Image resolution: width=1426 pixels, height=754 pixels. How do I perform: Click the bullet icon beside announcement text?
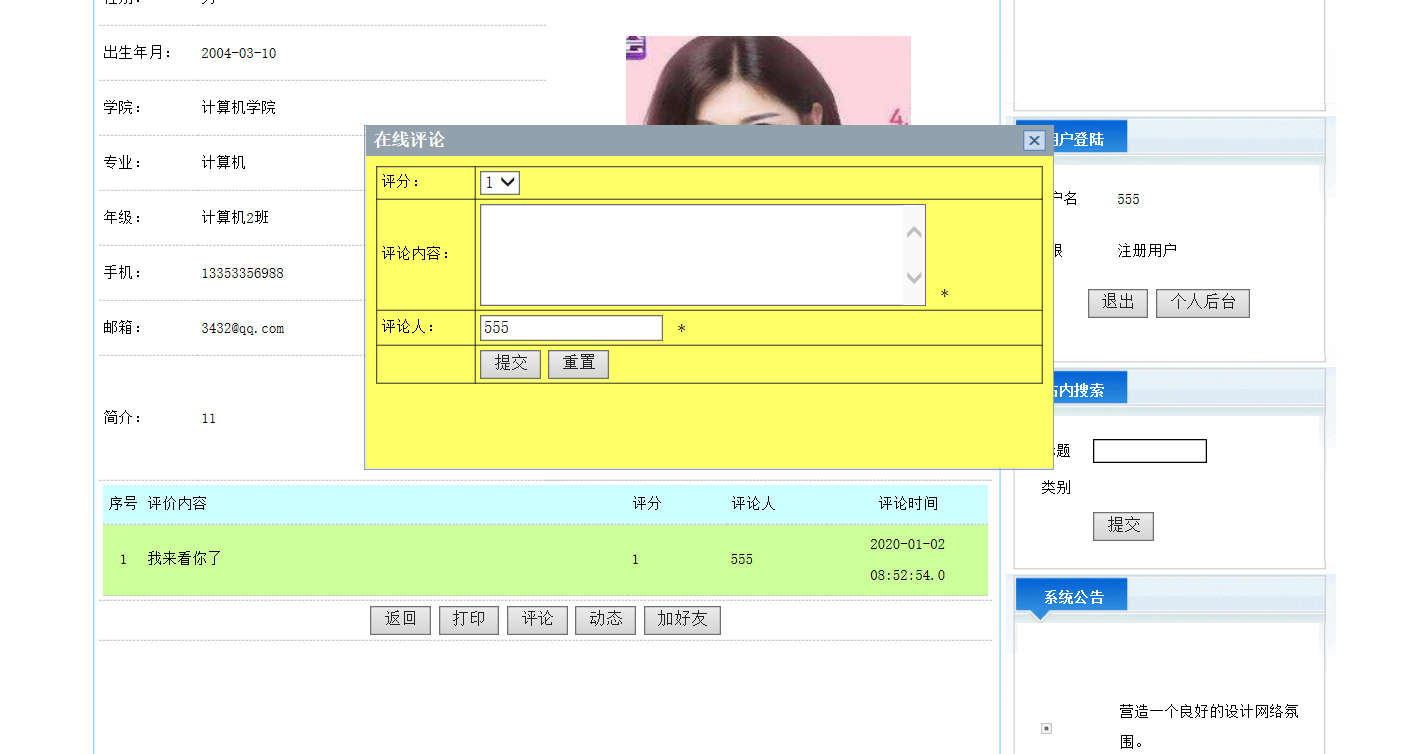pos(1046,728)
